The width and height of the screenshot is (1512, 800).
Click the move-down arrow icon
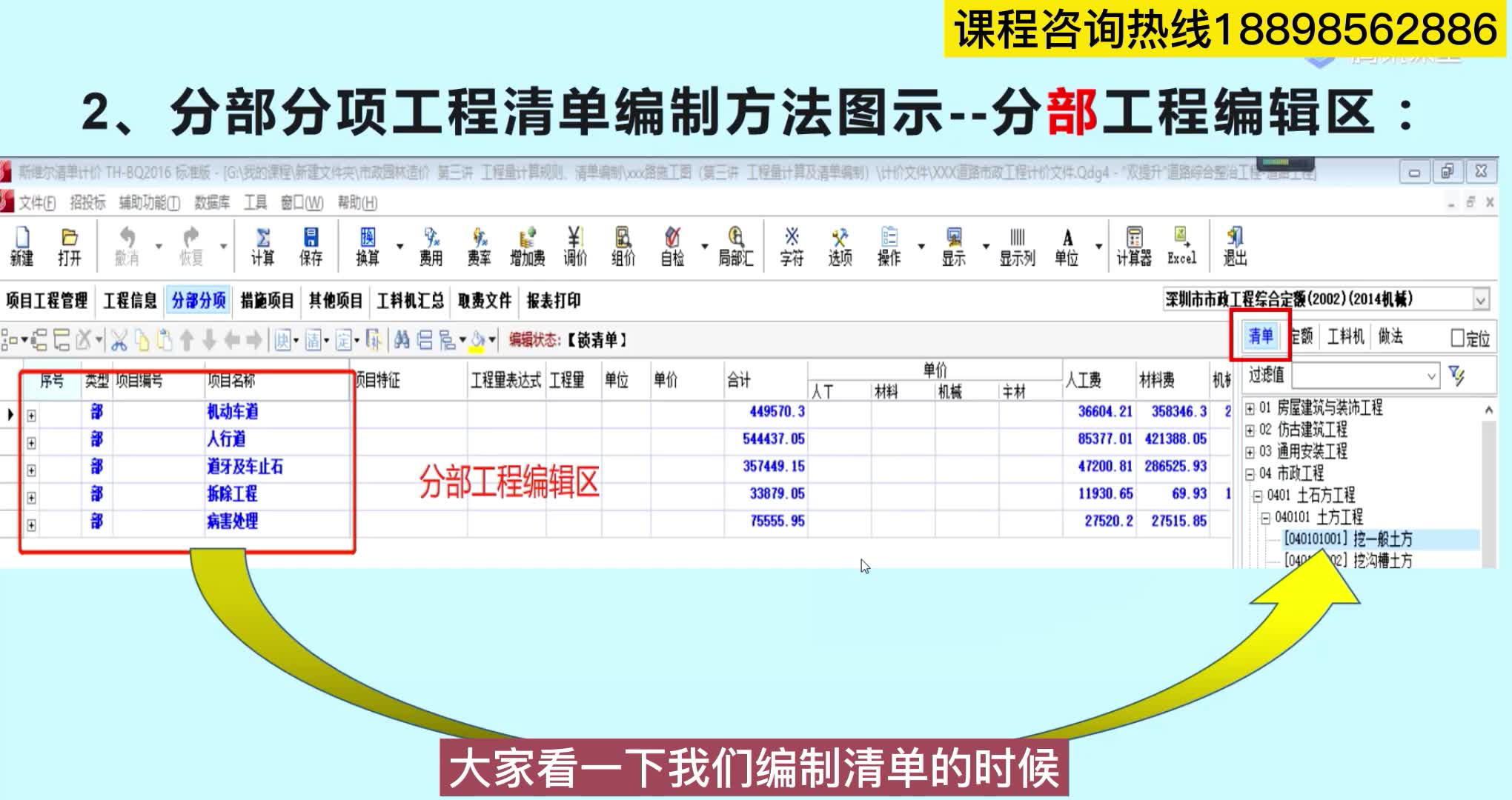pos(209,341)
